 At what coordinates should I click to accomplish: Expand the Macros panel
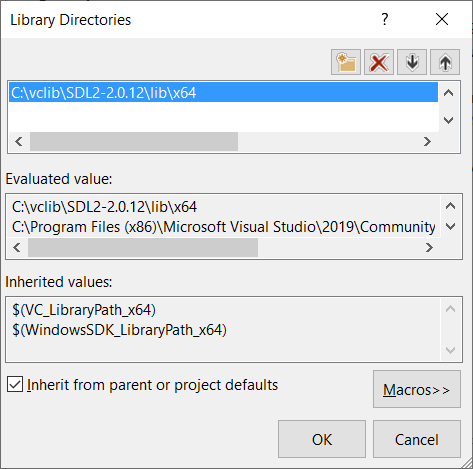417,389
